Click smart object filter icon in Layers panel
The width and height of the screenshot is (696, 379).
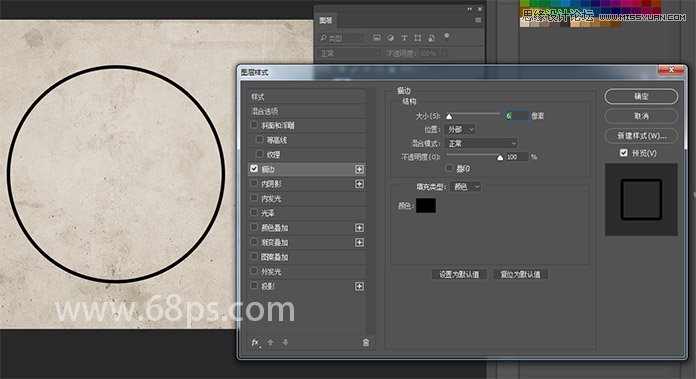[x=431, y=38]
